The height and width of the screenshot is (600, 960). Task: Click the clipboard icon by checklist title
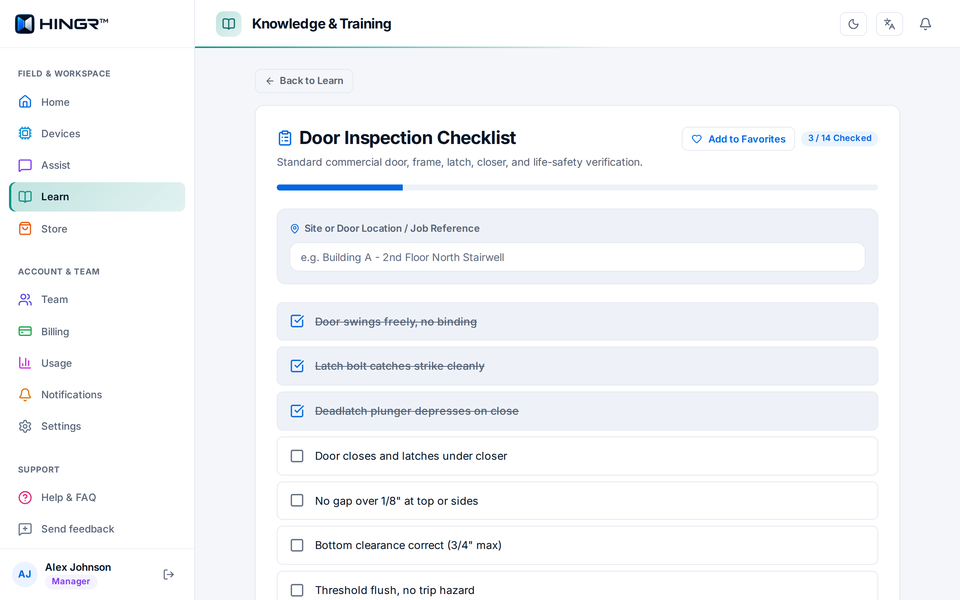(285, 138)
